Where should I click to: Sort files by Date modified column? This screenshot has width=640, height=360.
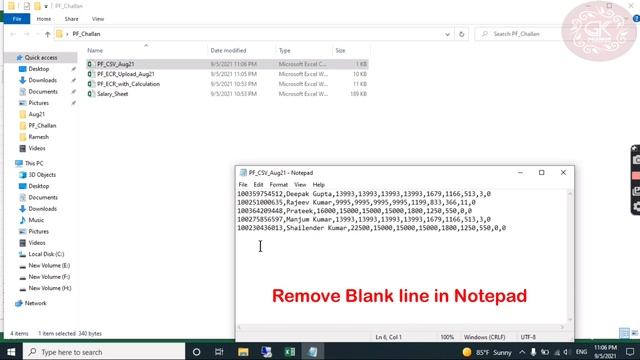pyautogui.click(x=228, y=51)
